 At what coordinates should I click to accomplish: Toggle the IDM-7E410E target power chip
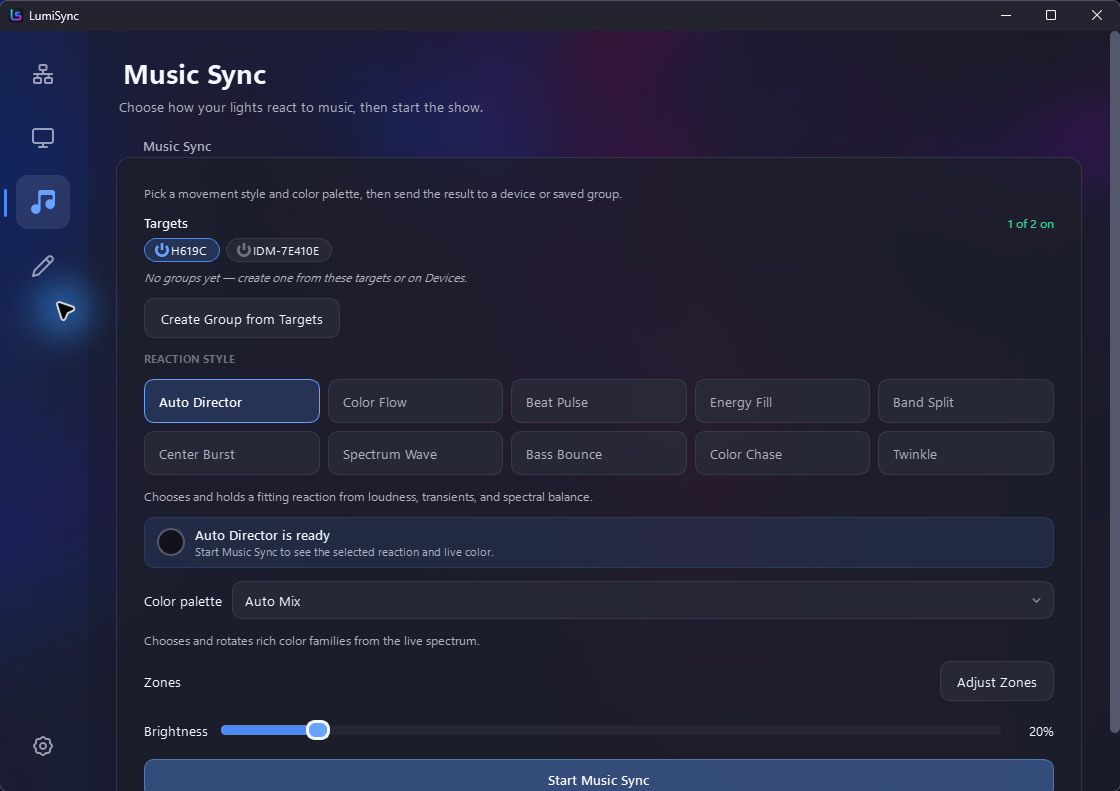[x=279, y=250]
